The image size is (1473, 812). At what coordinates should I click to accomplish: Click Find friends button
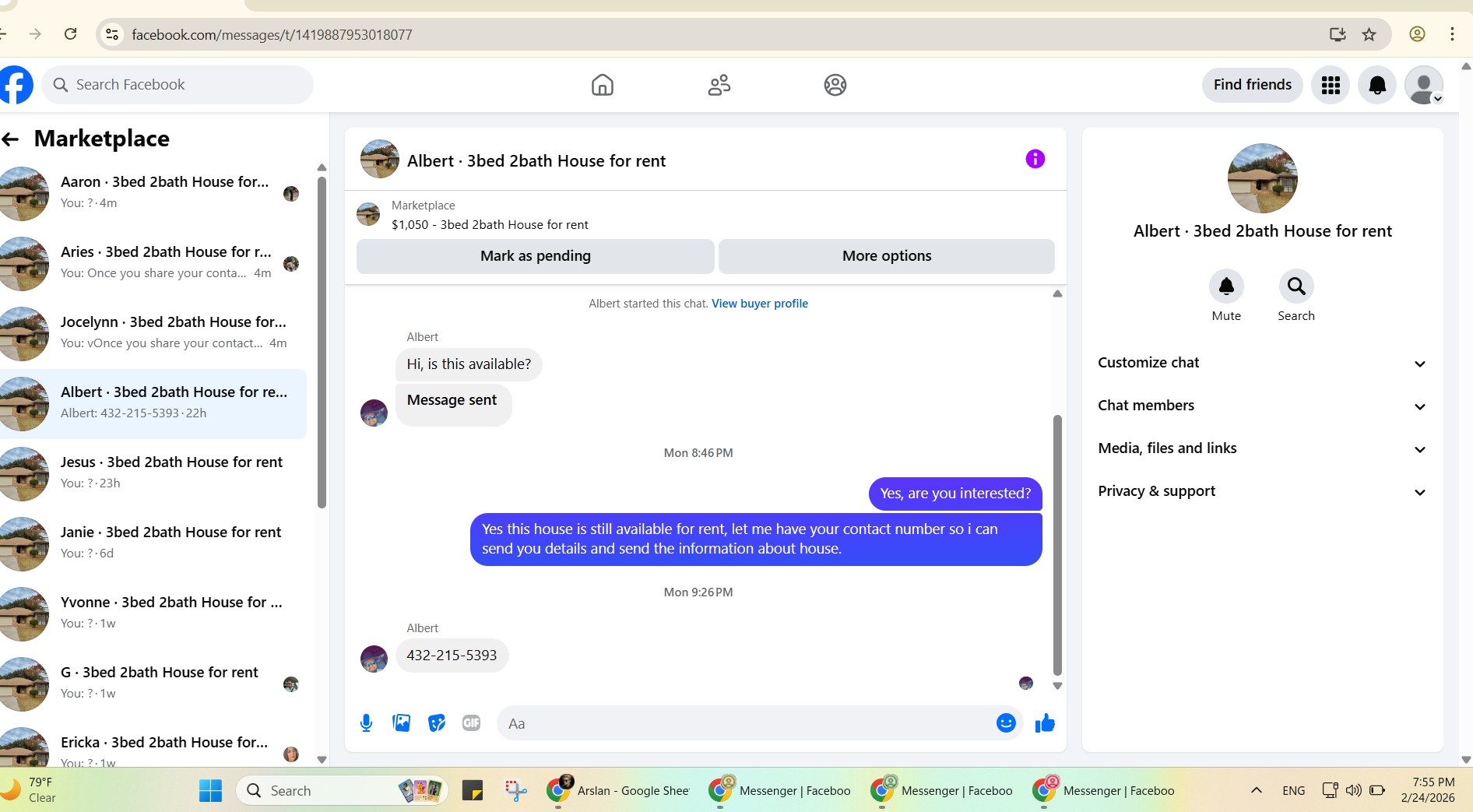(x=1252, y=85)
